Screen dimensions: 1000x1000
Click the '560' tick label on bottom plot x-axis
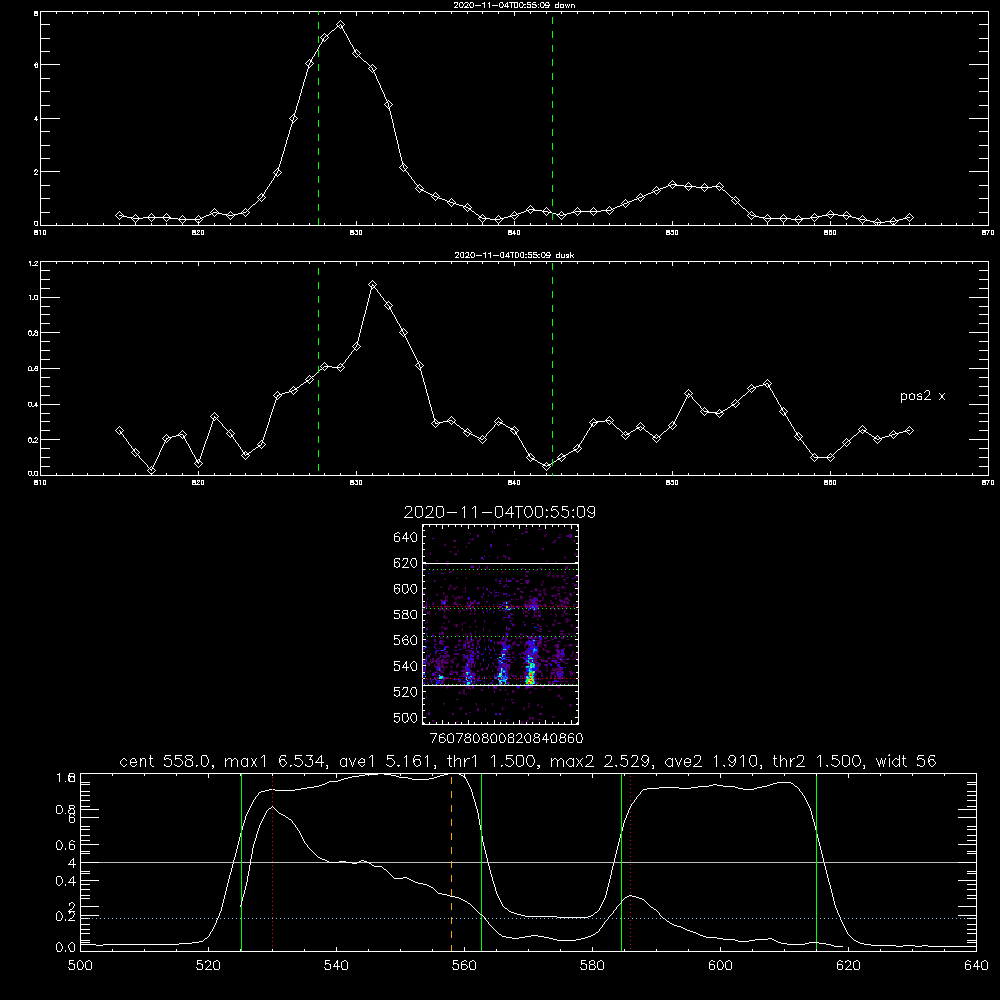pyautogui.click(x=464, y=966)
